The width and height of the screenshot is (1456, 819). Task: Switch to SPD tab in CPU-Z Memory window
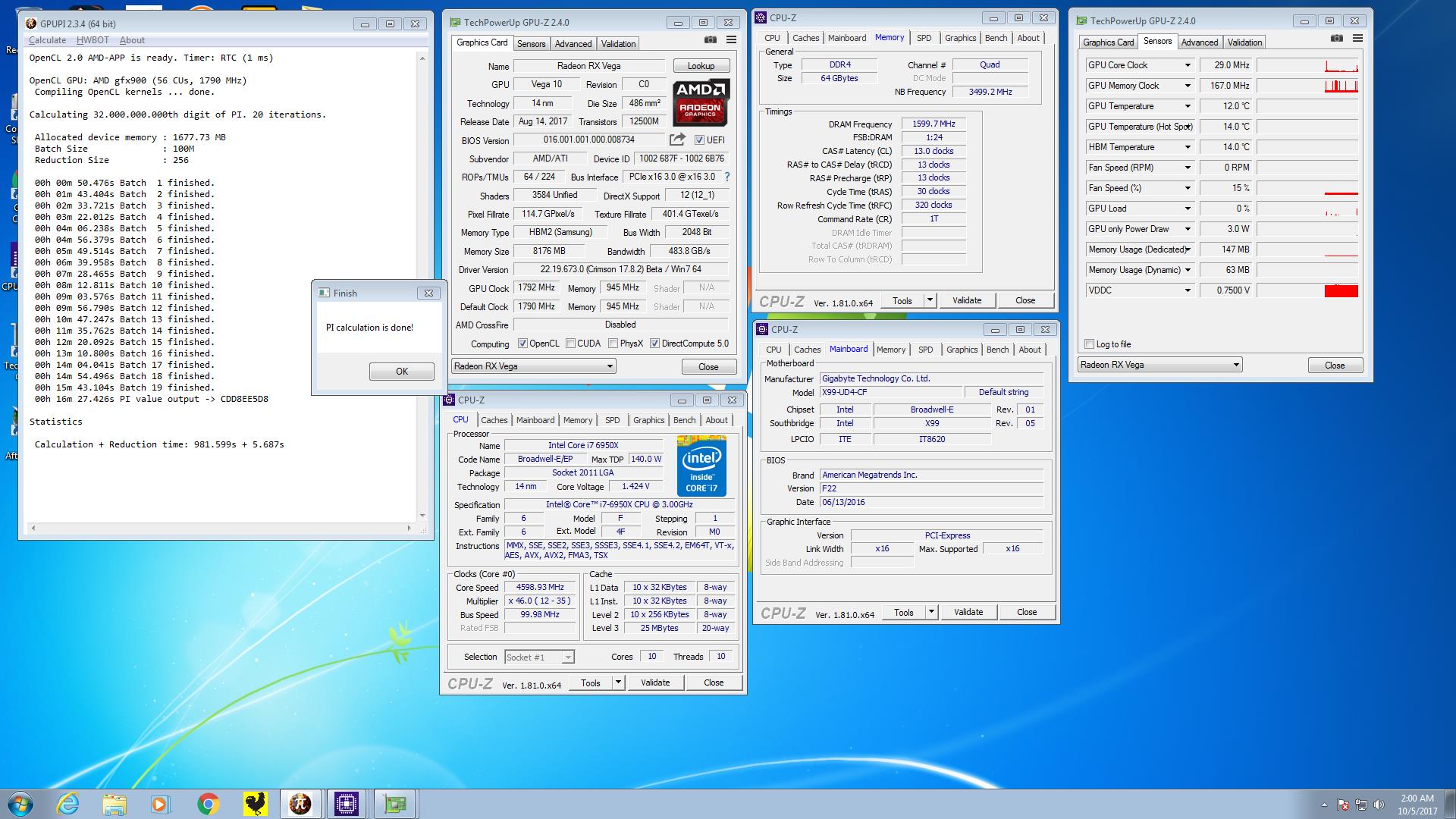click(x=924, y=38)
